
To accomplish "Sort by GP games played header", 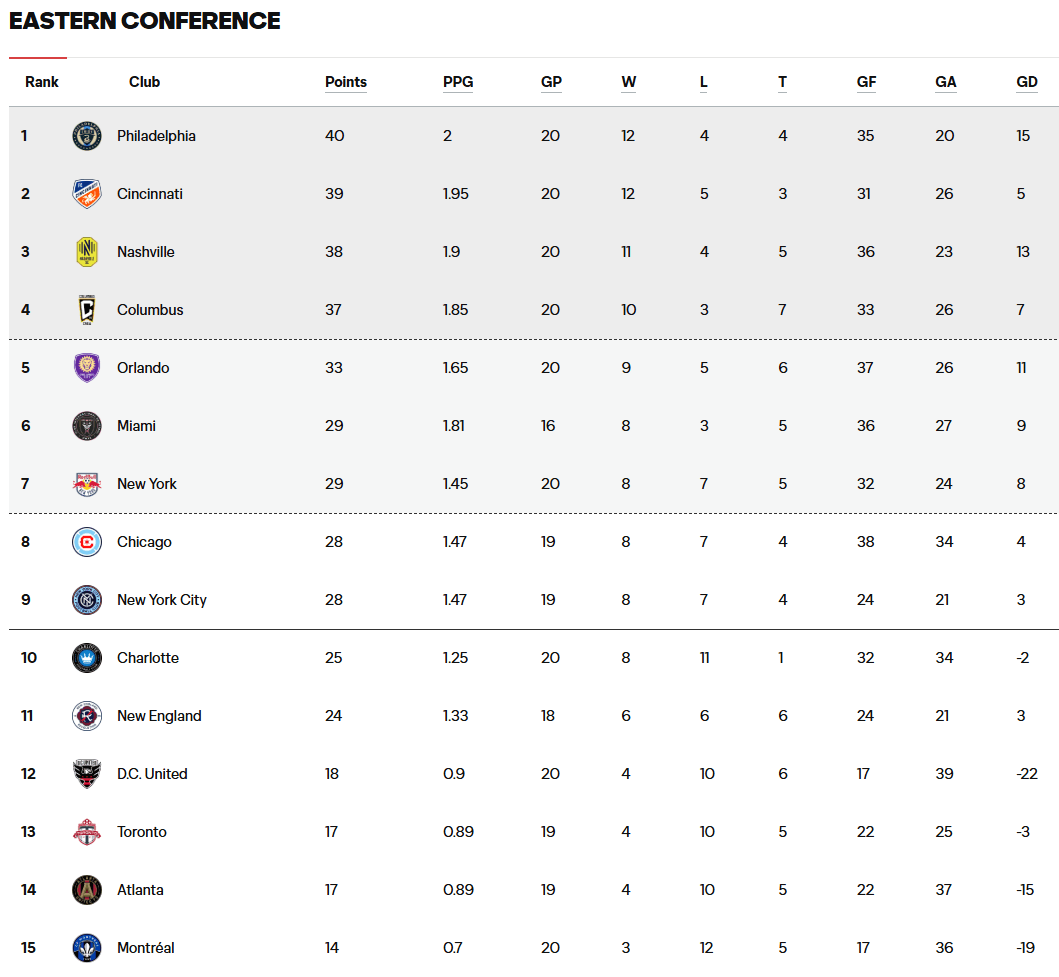I will (x=551, y=82).
